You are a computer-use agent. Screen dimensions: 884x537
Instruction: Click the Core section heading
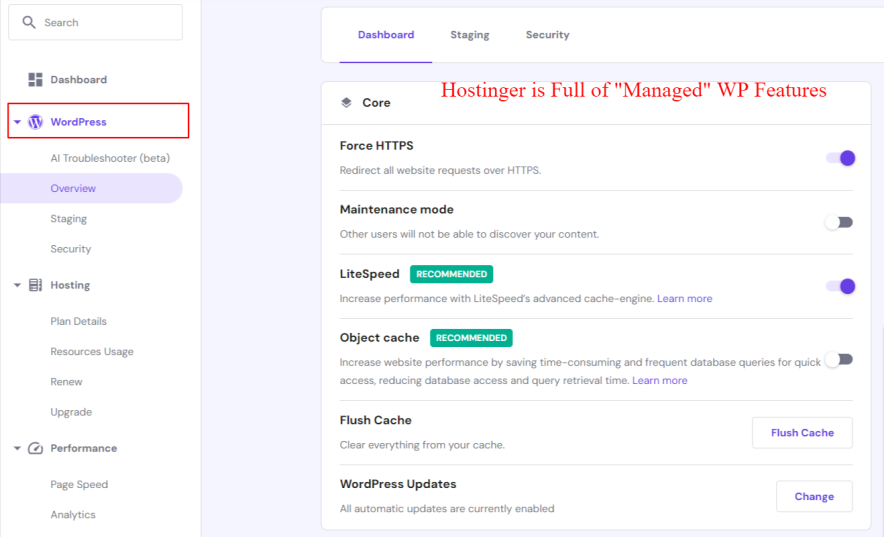click(x=376, y=103)
